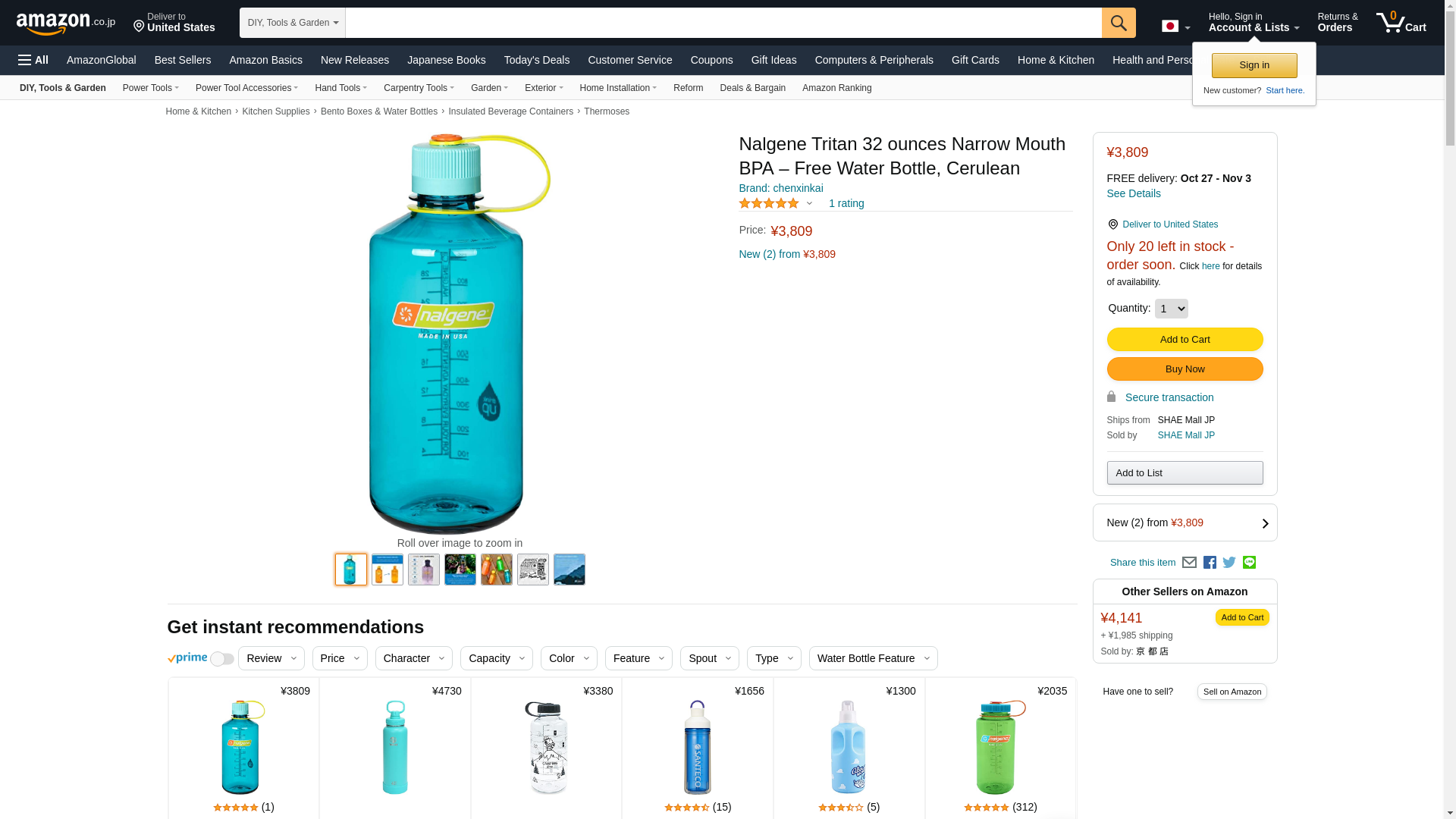Viewport: 1456px width, 819px height.
Task: Open the Color filter dropdown
Action: point(569,658)
